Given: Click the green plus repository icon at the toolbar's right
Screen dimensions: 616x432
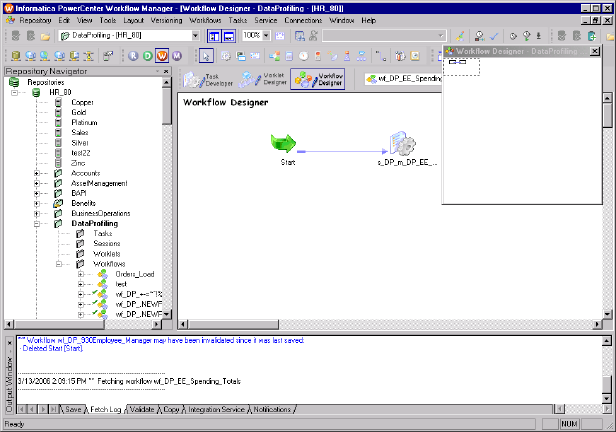Looking at the screenshot, I should click(592, 36).
